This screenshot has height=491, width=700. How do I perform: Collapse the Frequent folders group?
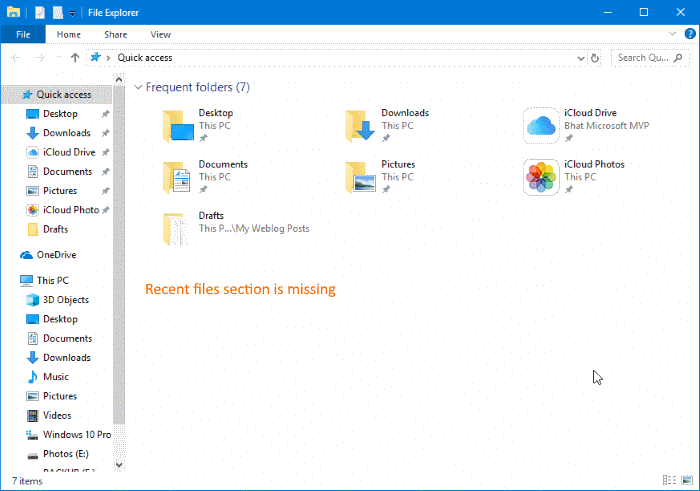click(138, 87)
